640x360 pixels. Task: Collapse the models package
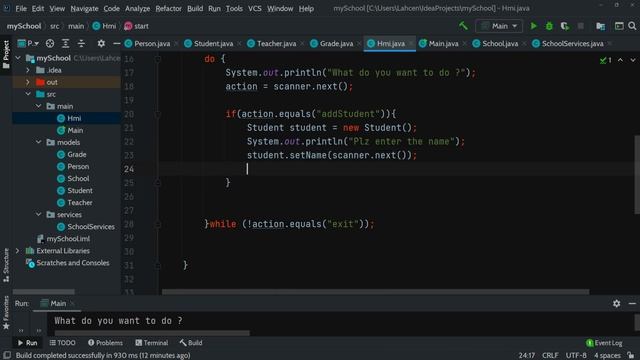38,142
